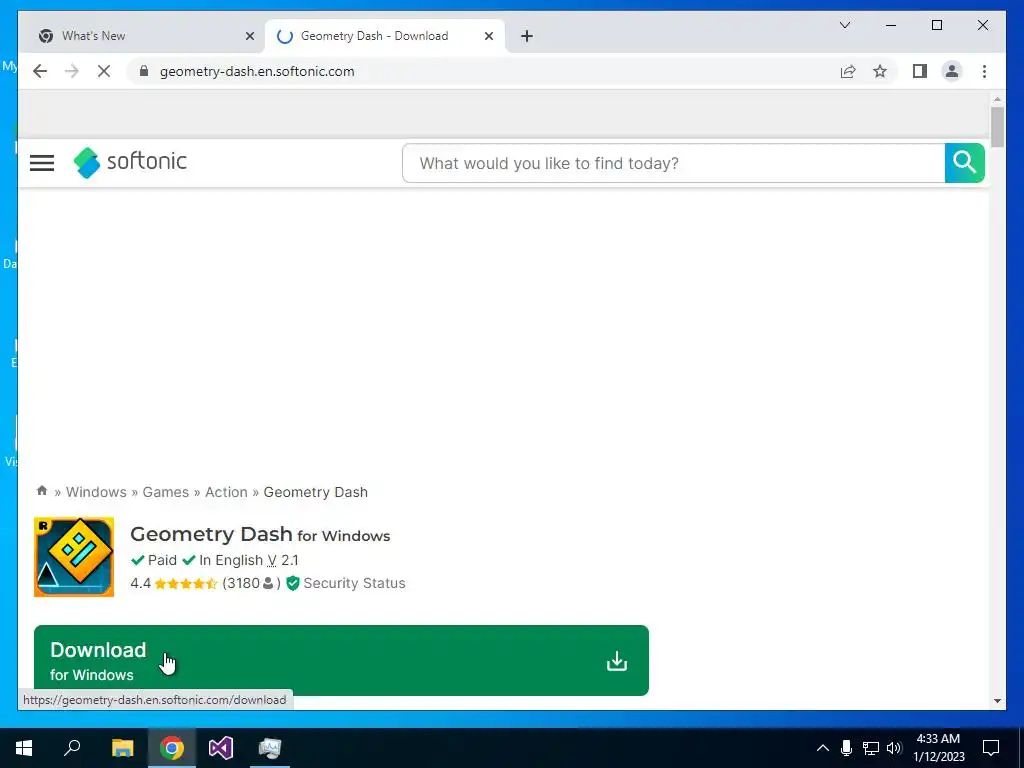Open Chrome's three-dot menu
Image resolution: width=1024 pixels, height=768 pixels.
[984, 71]
